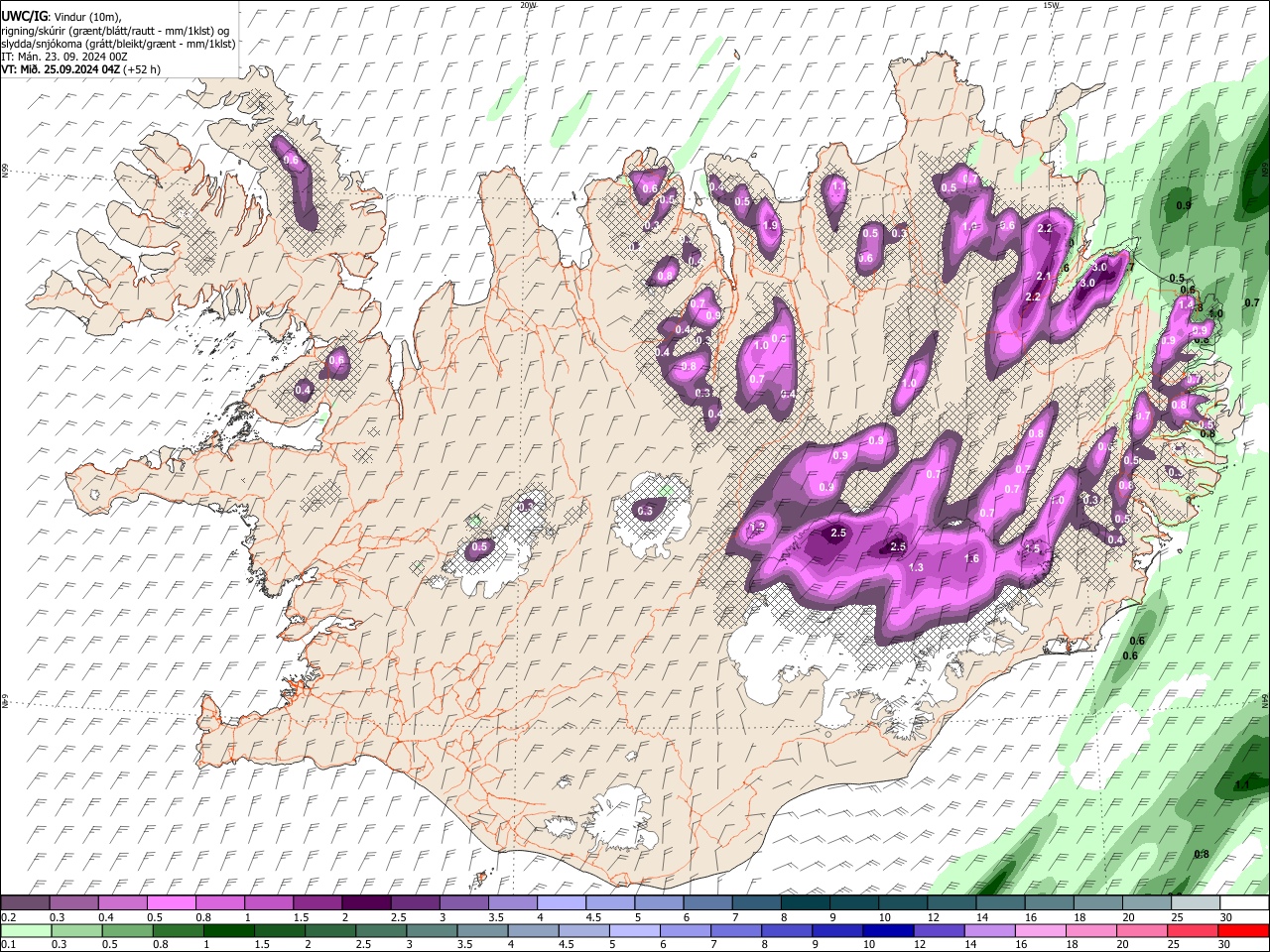Viewport: 1270px width, 952px height.
Task: Click bottom legend deep blue swatch at 10
Action: (887, 931)
